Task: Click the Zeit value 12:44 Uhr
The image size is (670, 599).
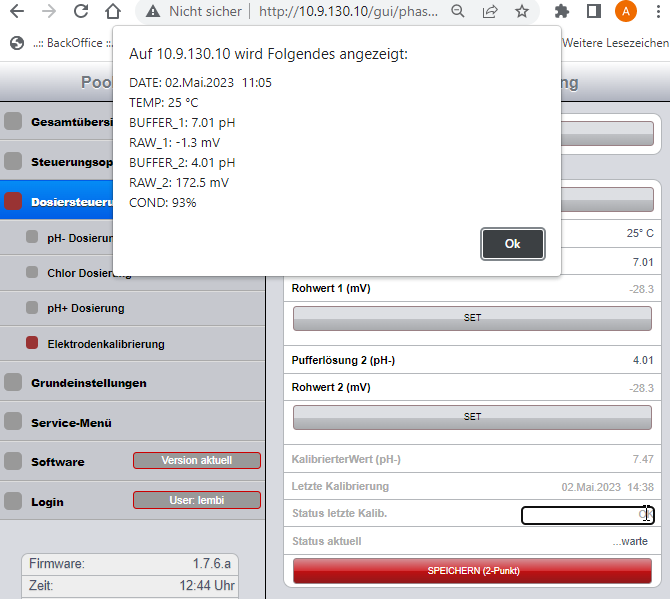Action: pyautogui.click(x=207, y=585)
